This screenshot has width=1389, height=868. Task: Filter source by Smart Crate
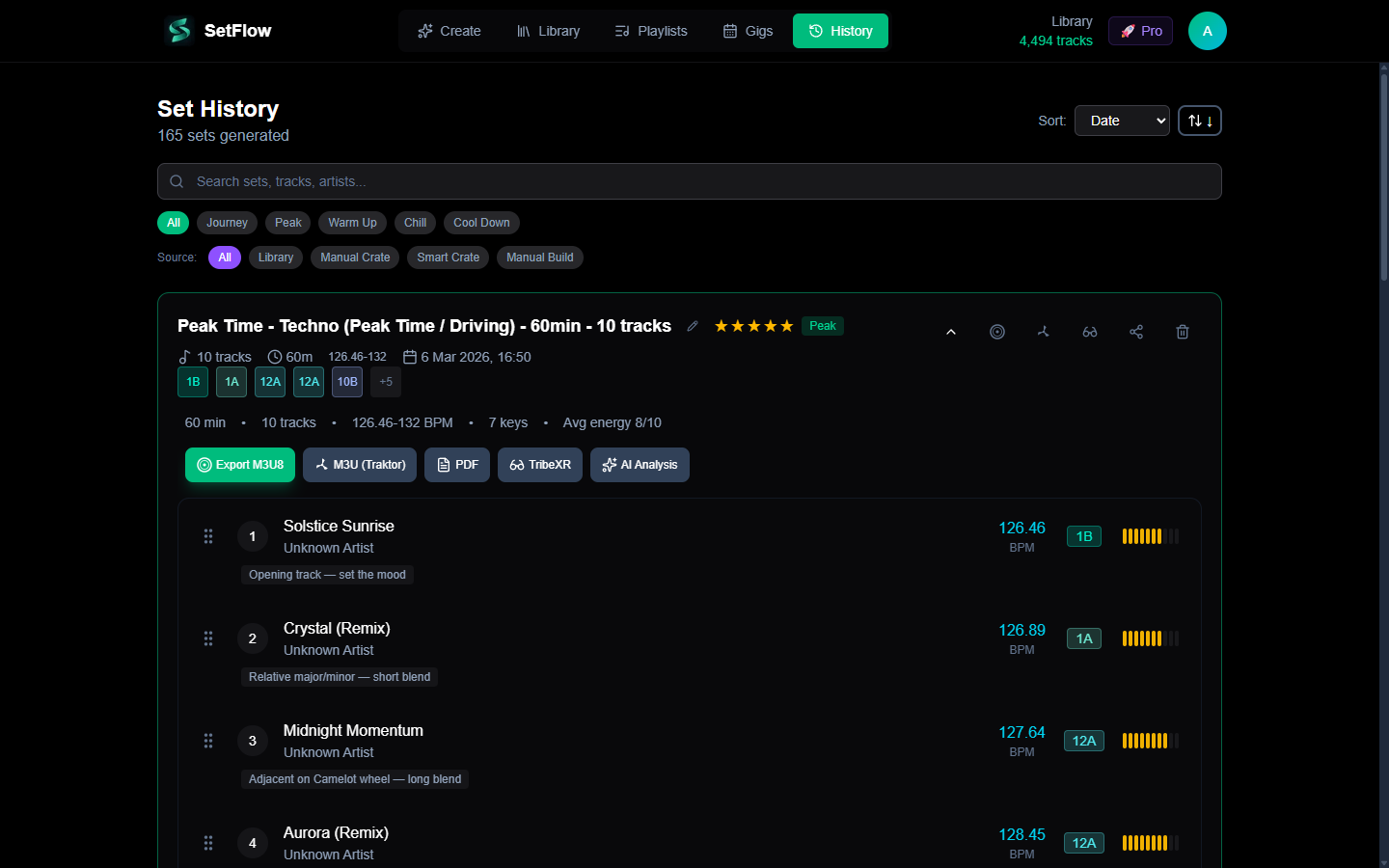(x=448, y=258)
